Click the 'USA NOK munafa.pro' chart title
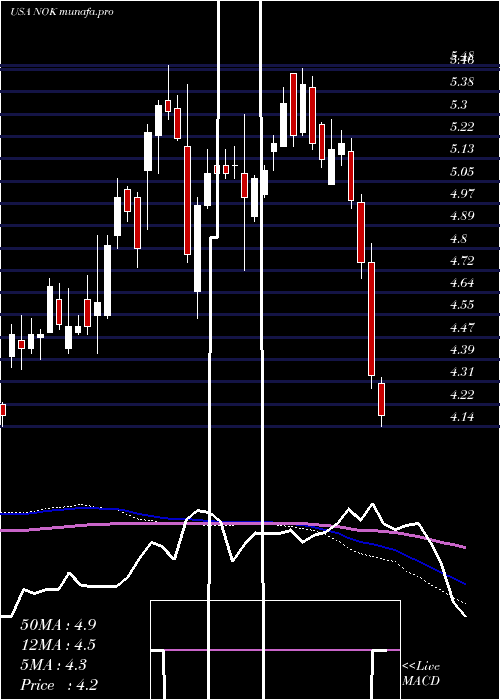This screenshot has height=700, width=500. pyautogui.click(x=62, y=12)
